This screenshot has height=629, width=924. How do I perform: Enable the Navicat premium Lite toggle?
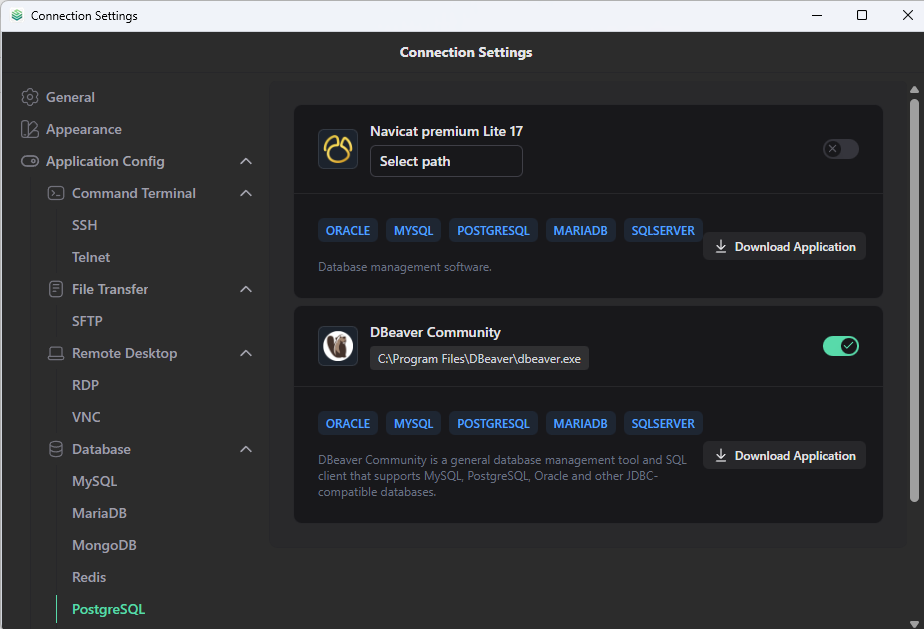pos(840,149)
